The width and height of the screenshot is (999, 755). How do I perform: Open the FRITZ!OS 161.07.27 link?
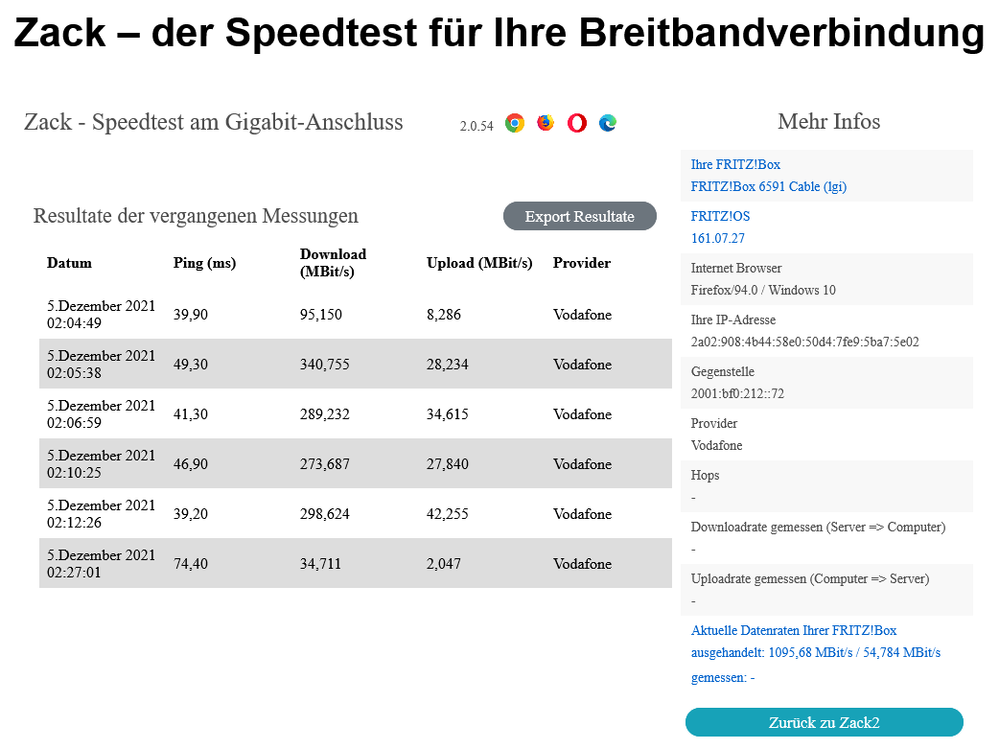coord(718,238)
